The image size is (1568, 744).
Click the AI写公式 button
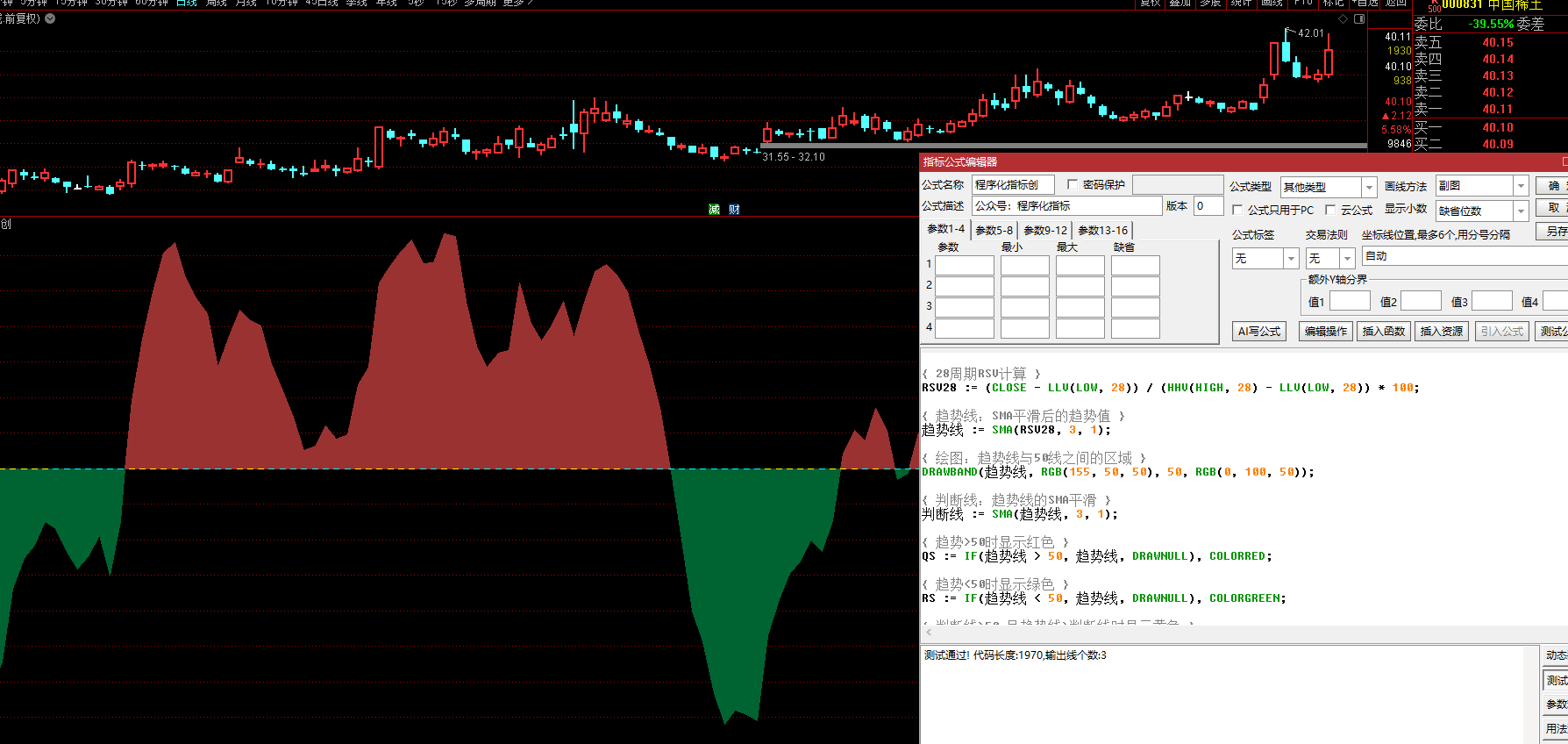1258,331
